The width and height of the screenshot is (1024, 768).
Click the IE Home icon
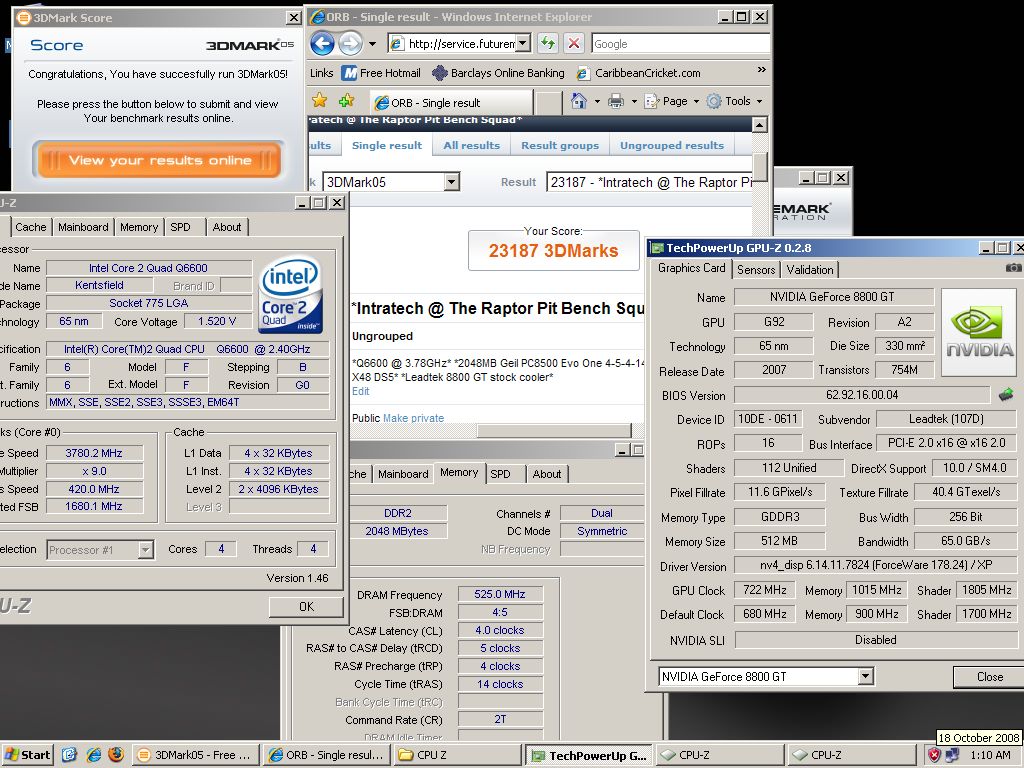point(579,101)
